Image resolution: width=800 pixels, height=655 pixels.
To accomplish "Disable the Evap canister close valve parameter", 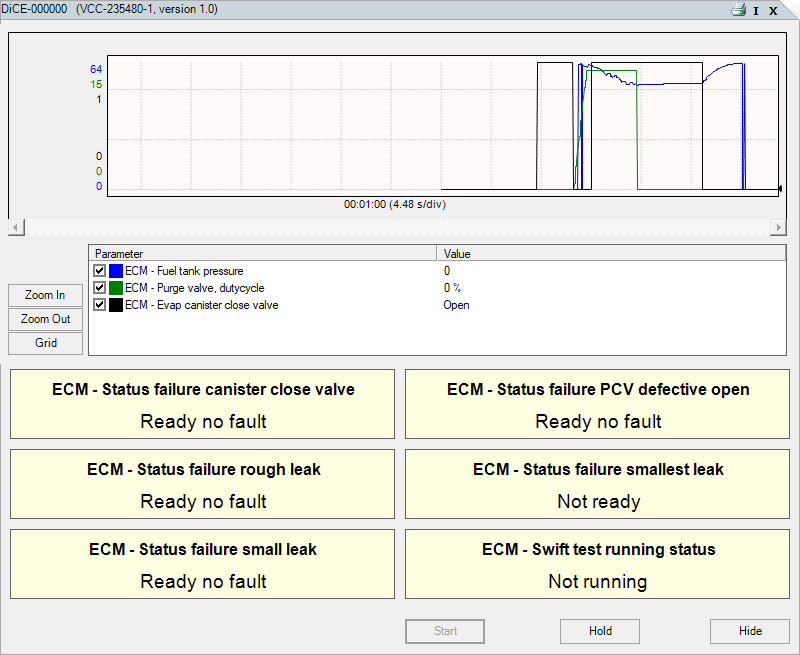I will (99, 305).
